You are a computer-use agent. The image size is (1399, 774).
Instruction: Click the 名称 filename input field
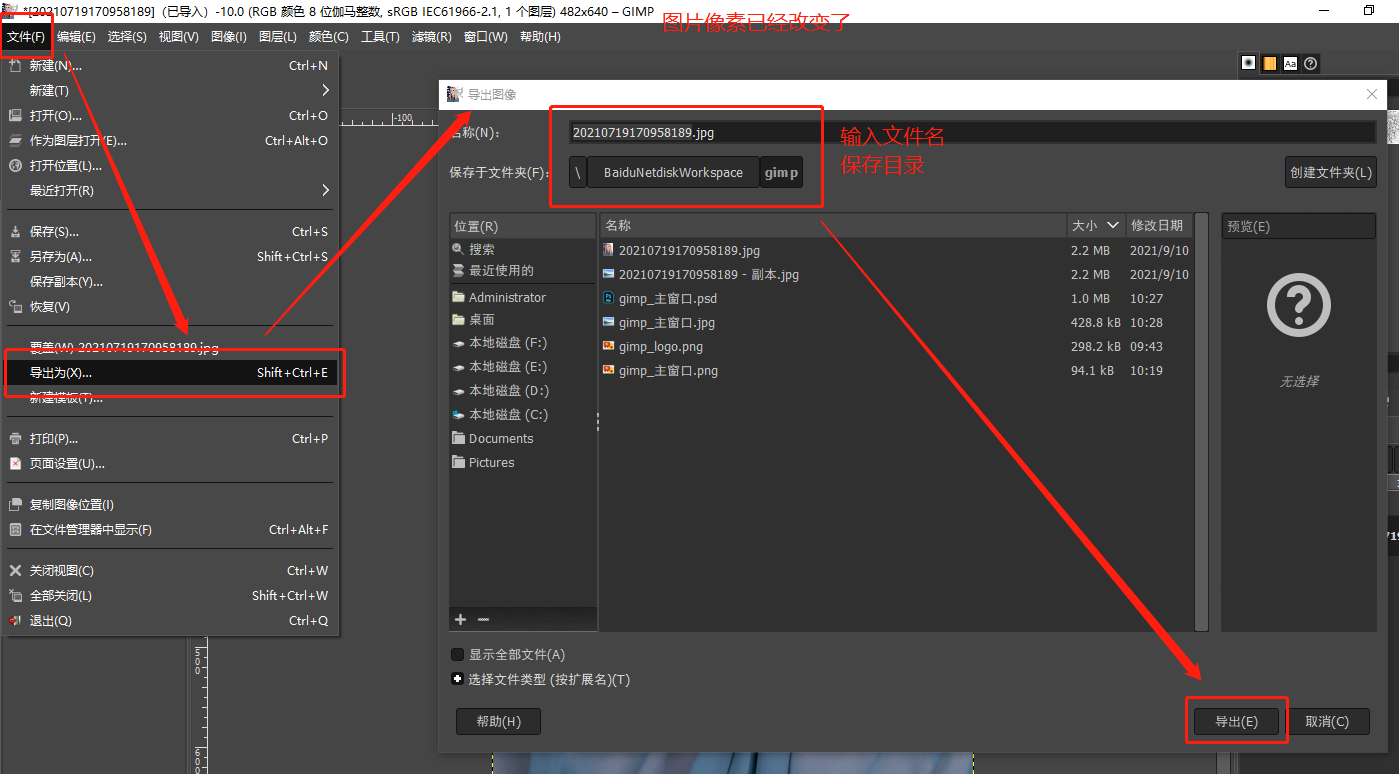(972, 132)
